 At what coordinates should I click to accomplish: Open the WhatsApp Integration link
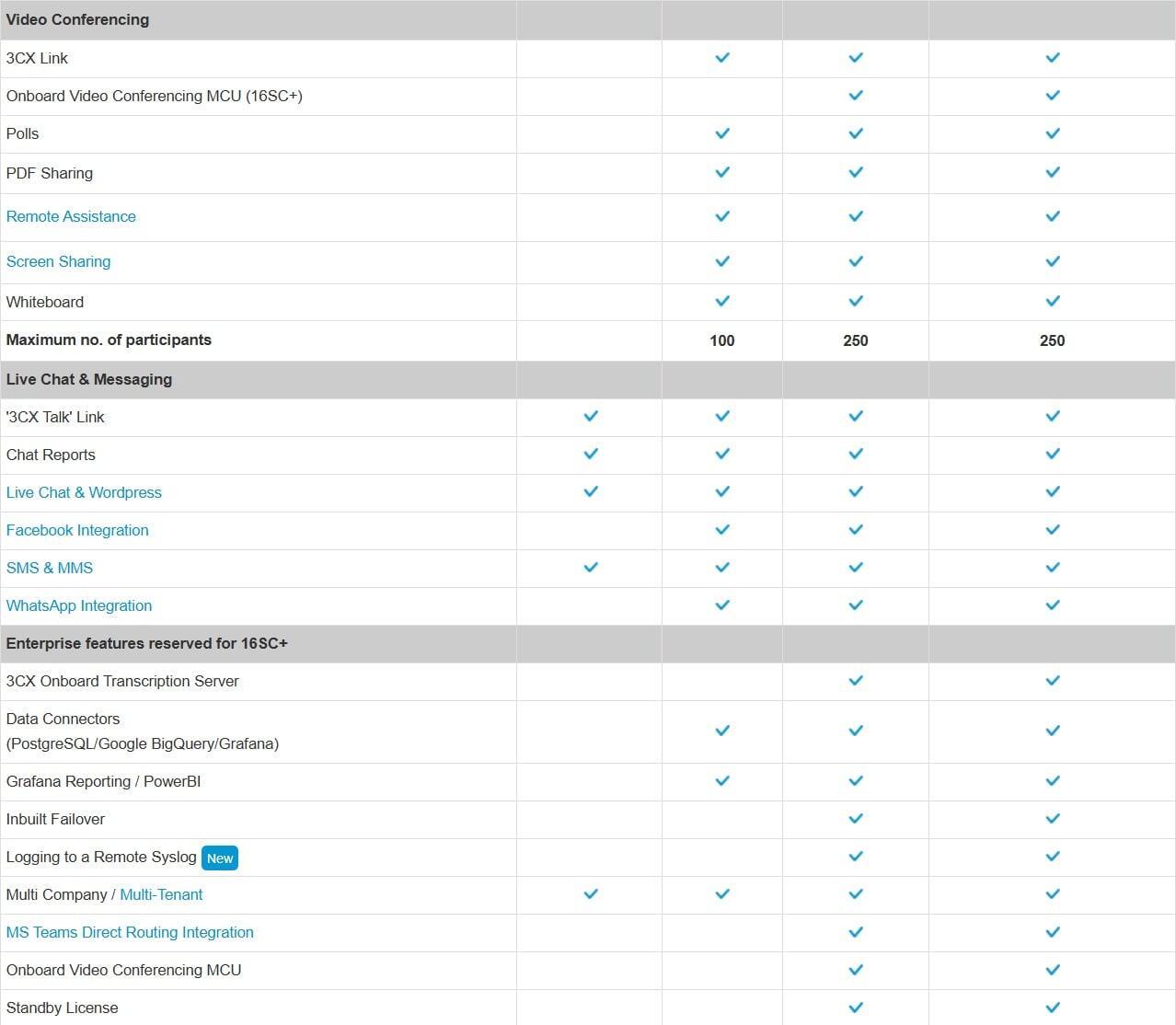[x=79, y=606]
